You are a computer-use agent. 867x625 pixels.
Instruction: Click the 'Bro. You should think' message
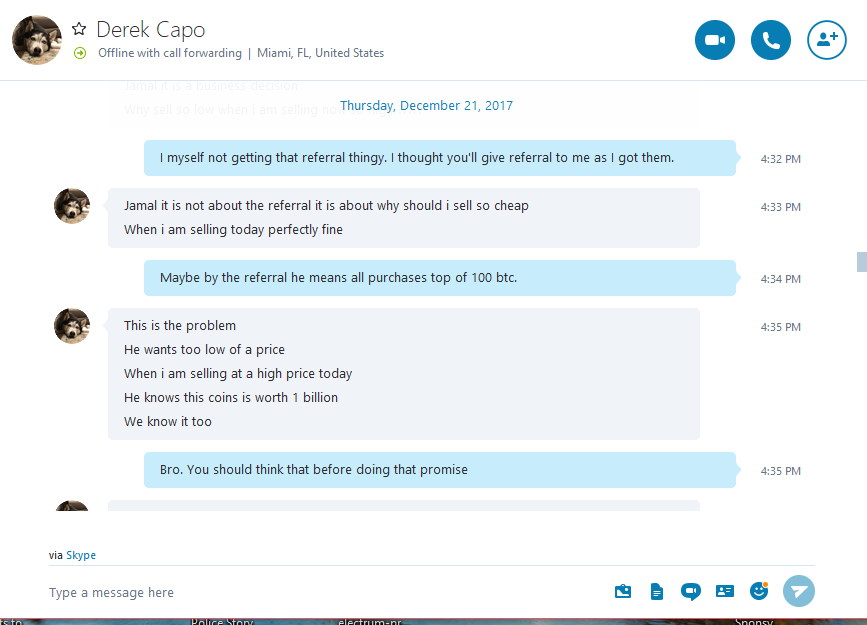439,470
